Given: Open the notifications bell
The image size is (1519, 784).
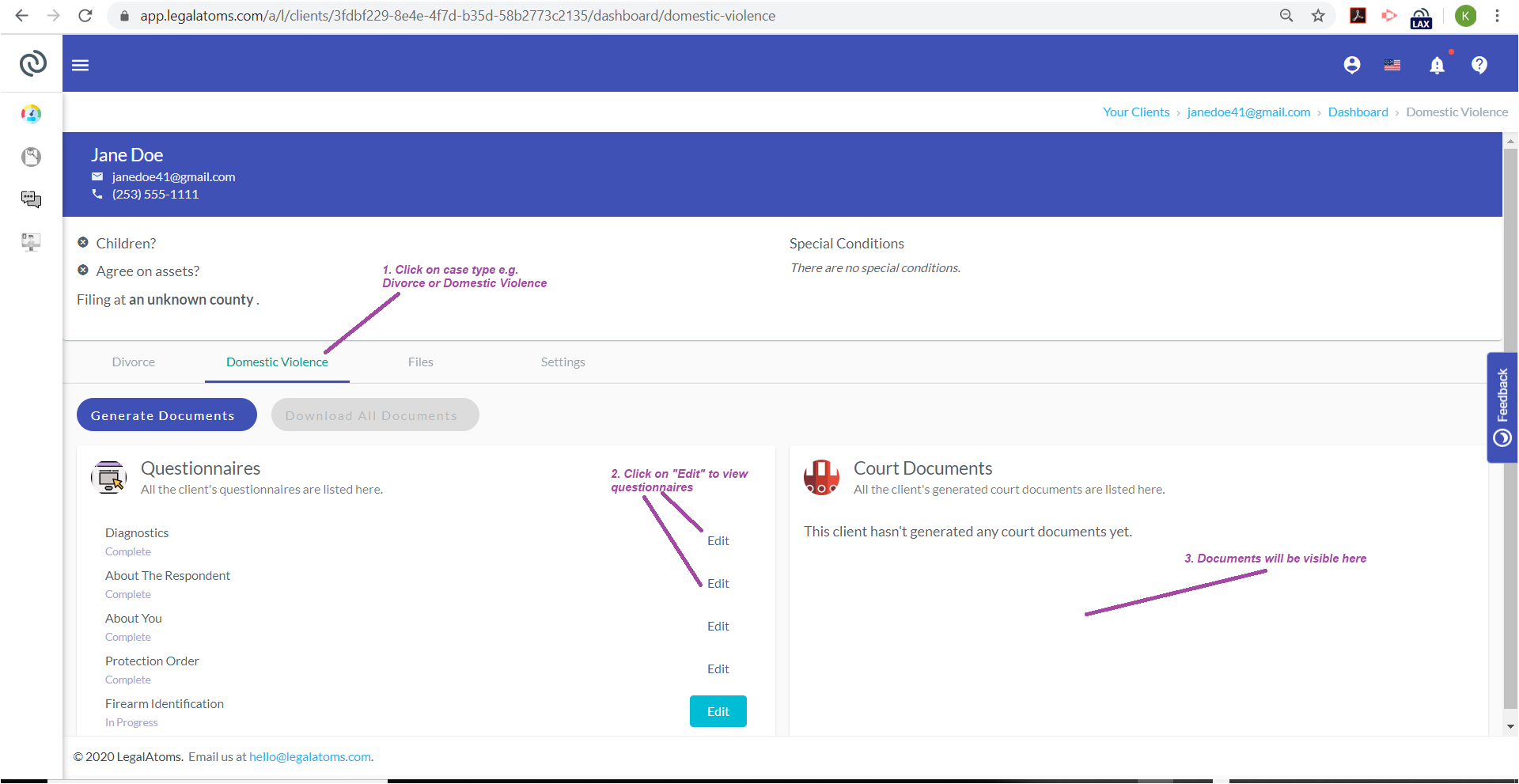Looking at the screenshot, I should [x=1438, y=65].
